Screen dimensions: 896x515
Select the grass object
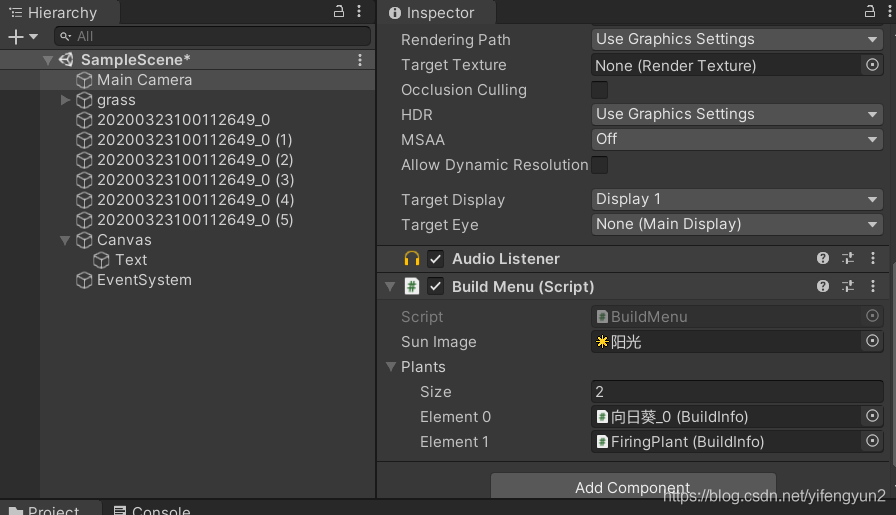(x=116, y=100)
